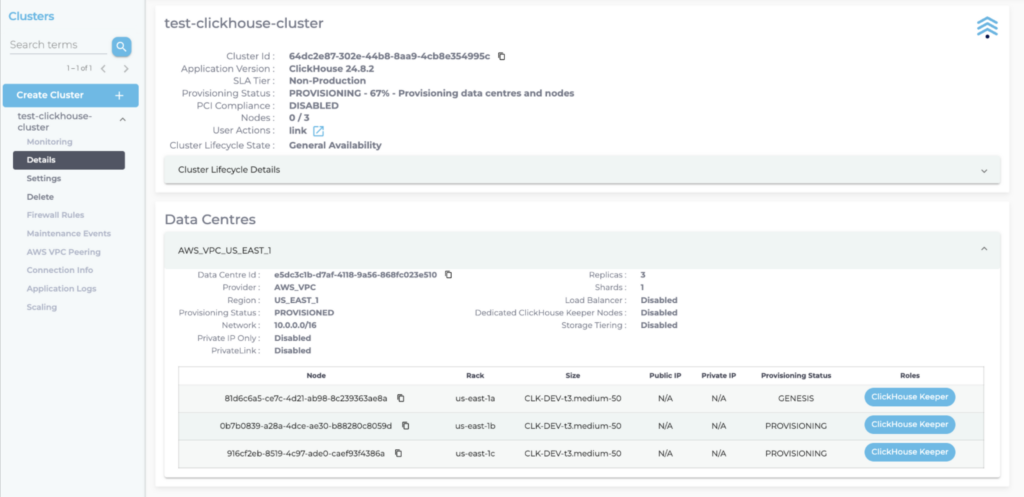Collapse test-clickhouse-cluster in the sidebar
This screenshot has height=497, width=1024.
pyautogui.click(x=123, y=120)
